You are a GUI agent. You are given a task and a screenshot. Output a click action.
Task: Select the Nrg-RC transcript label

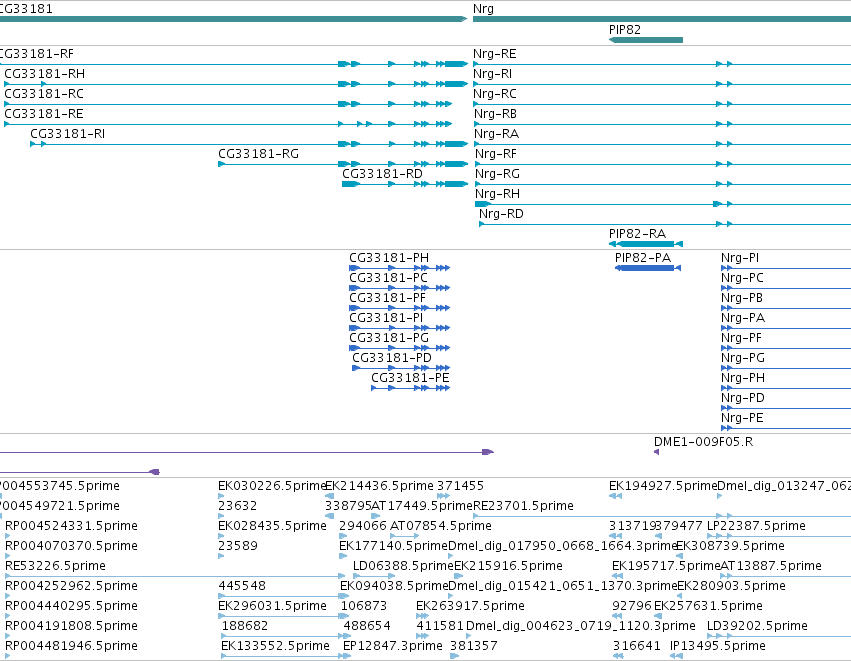(495, 94)
